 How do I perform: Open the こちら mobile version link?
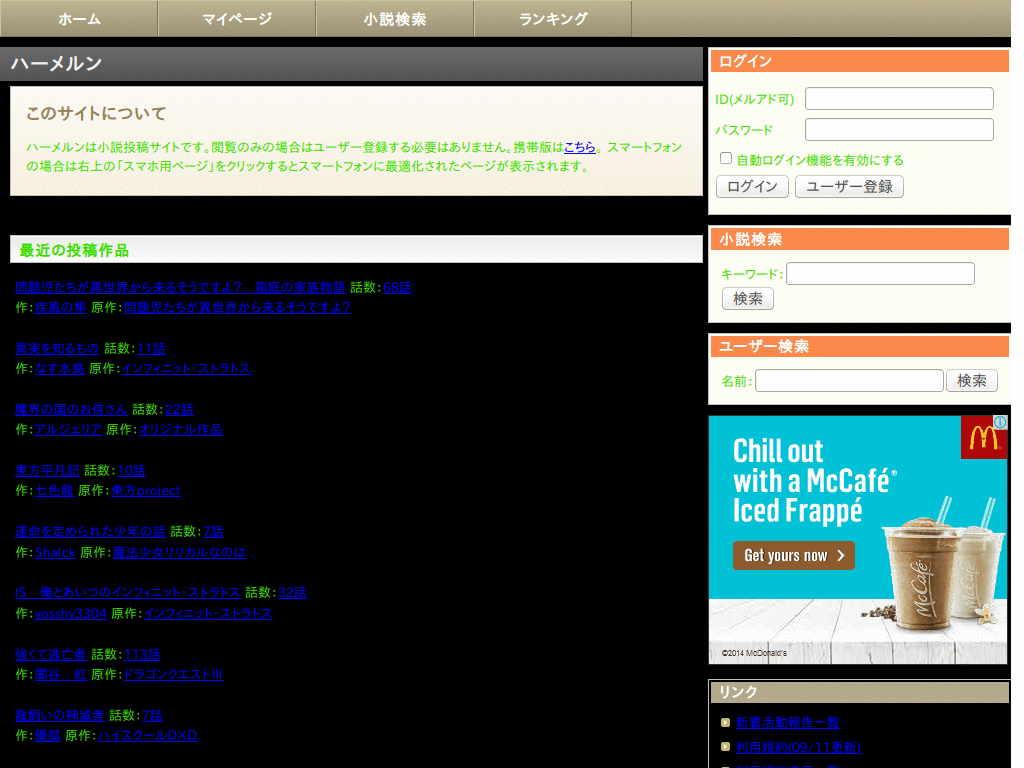[580, 148]
